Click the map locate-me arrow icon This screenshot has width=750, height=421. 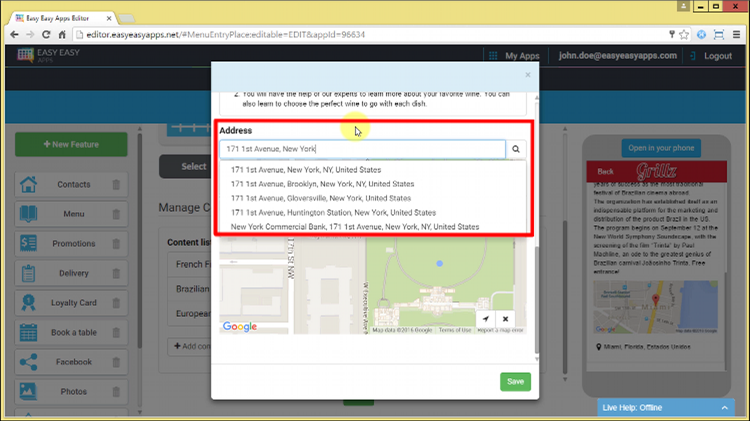pos(485,319)
